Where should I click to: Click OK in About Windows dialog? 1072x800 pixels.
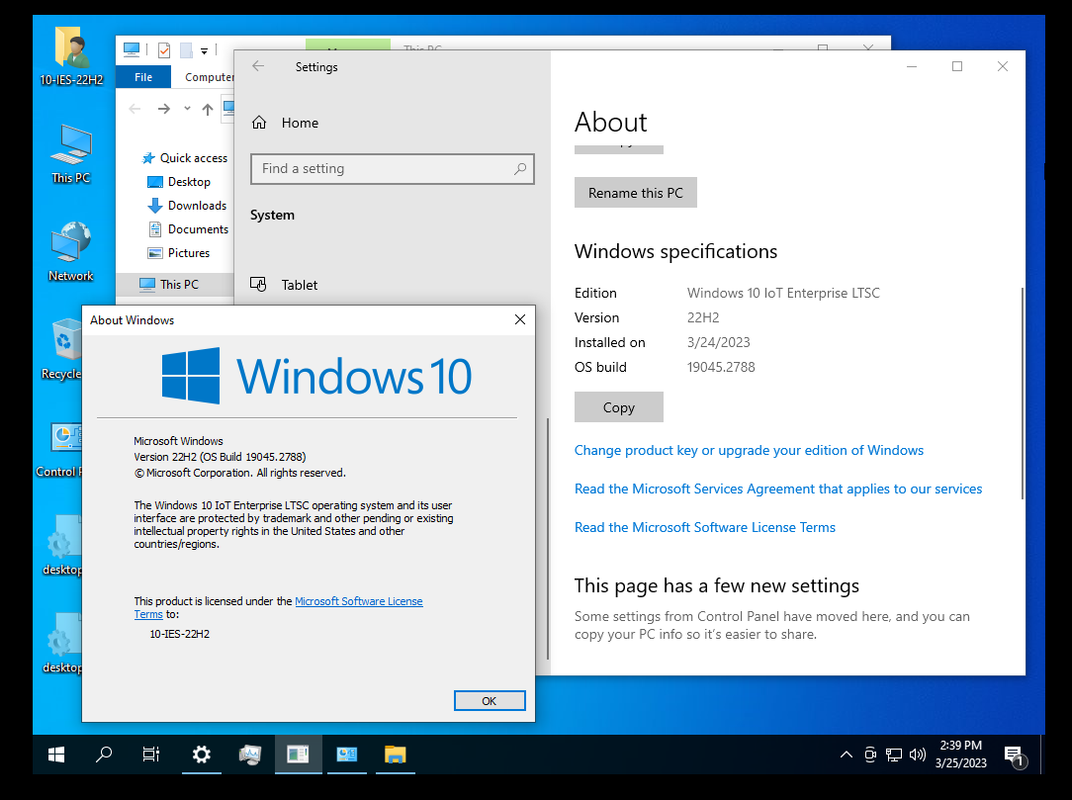pyautogui.click(x=490, y=701)
